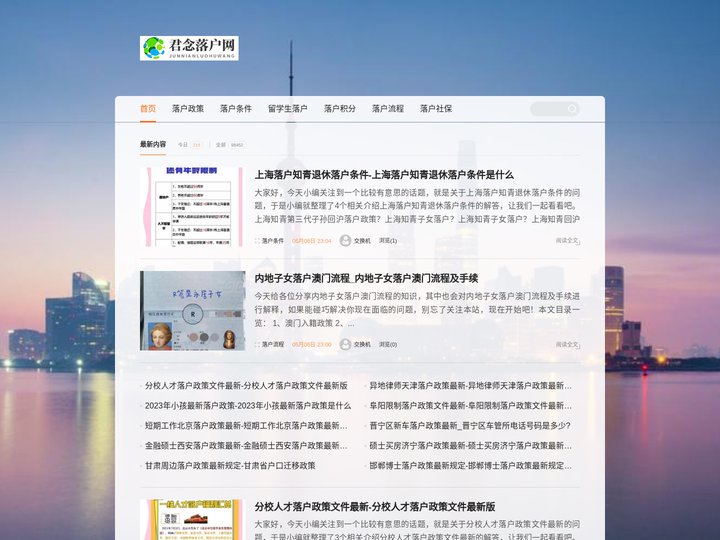Open list link 阜阳限制落户政策文件最新
Viewport: 720px width, 540px height.
471,405
